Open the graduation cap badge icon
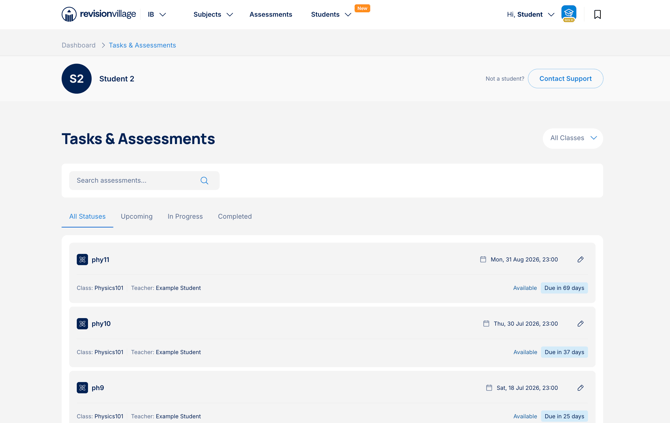This screenshot has width=670, height=423. click(569, 14)
